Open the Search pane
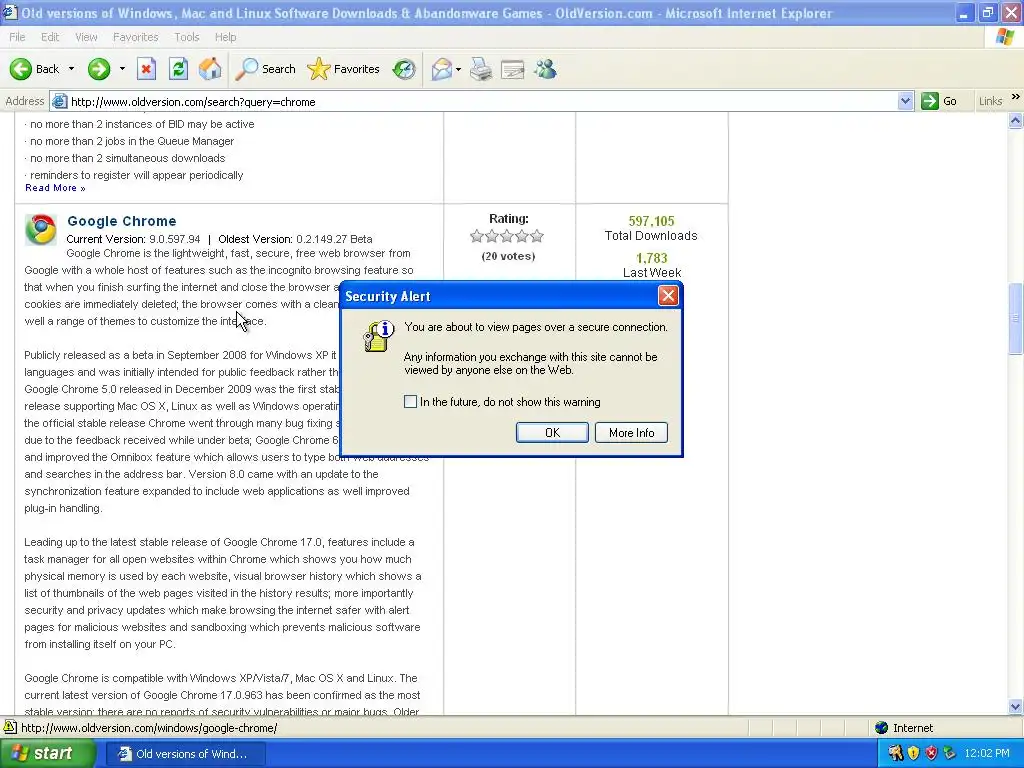Screen dimensions: 1024x768 [x=265, y=69]
